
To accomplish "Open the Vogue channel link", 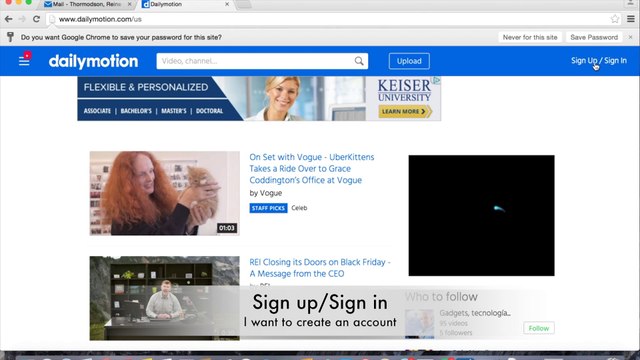I will tap(271, 193).
